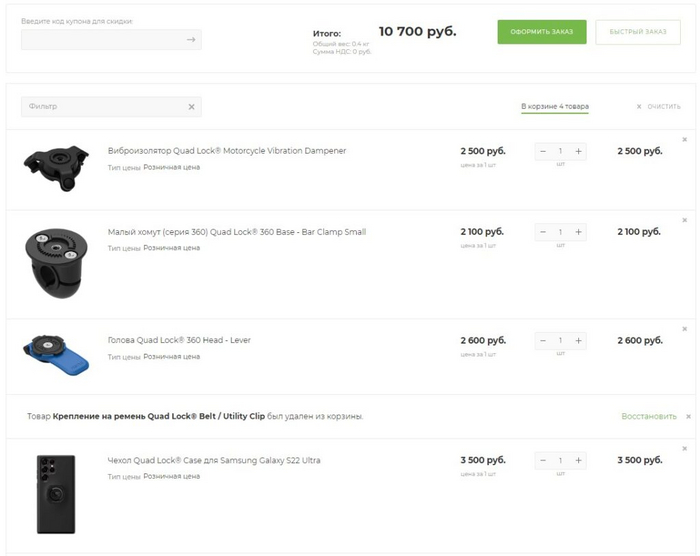Clear the filter field with X icon
700x556 pixels.
pos(191,107)
